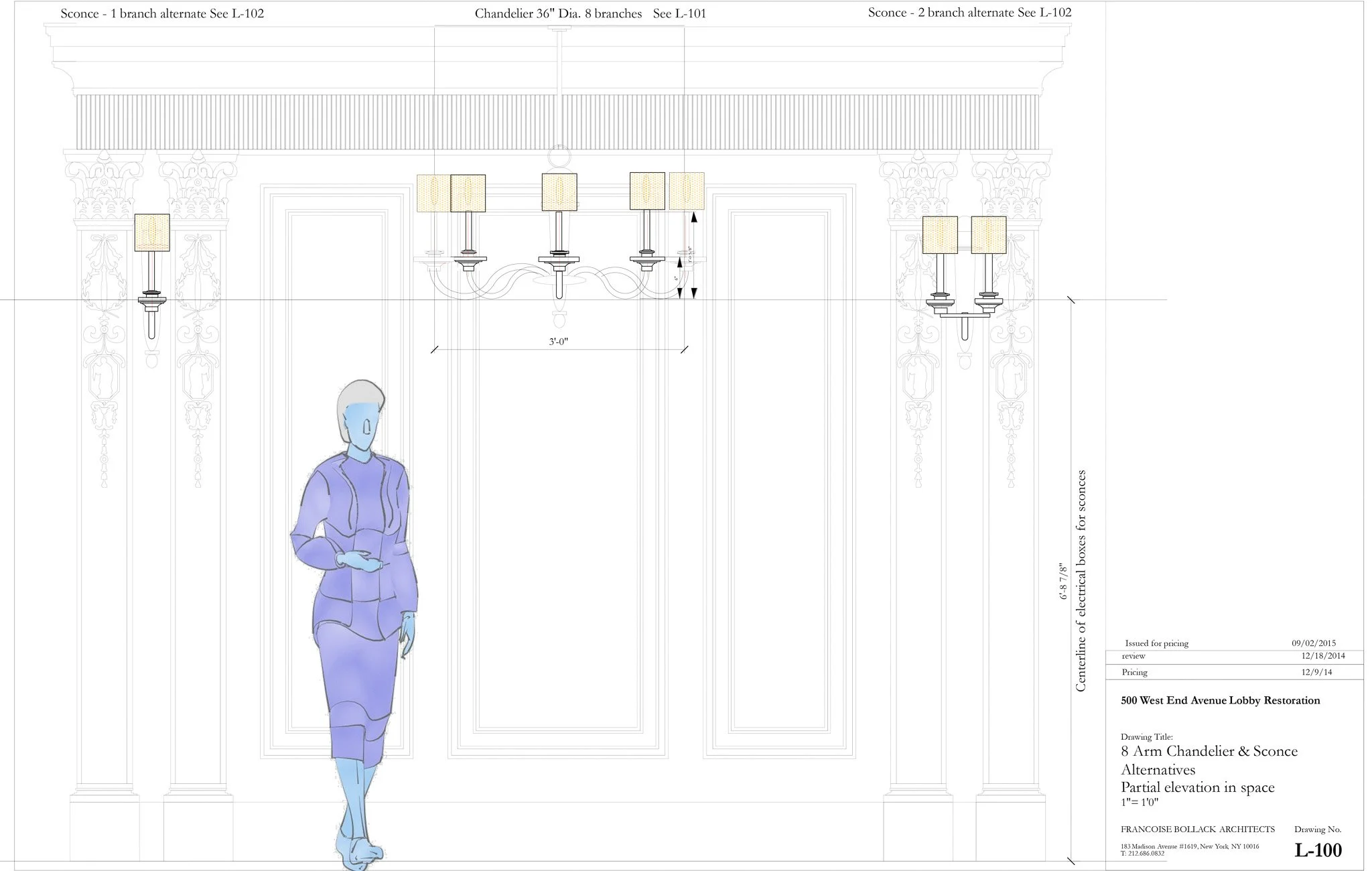The height and width of the screenshot is (871, 1372).
Task: Click the FRANCOISE BOLLACK ARCHITECTS firm name
Action: (x=1197, y=829)
